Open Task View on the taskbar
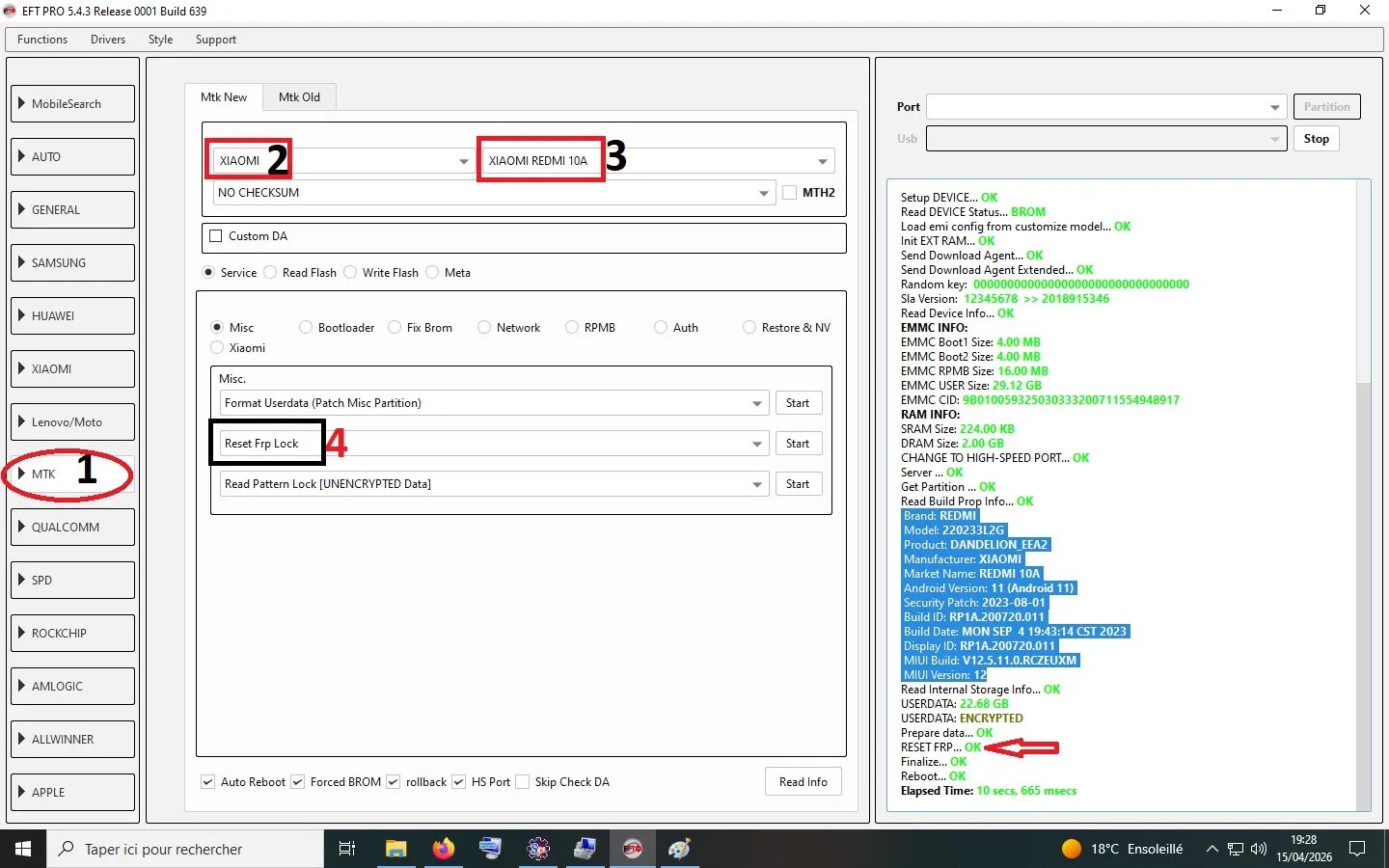 coord(347,849)
